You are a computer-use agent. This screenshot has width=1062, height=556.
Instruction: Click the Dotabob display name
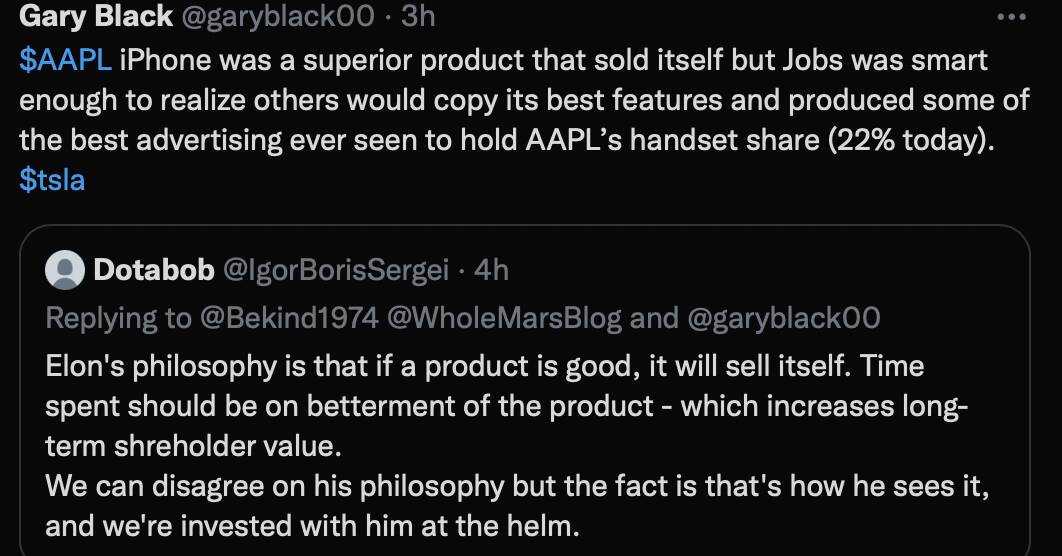point(153,270)
